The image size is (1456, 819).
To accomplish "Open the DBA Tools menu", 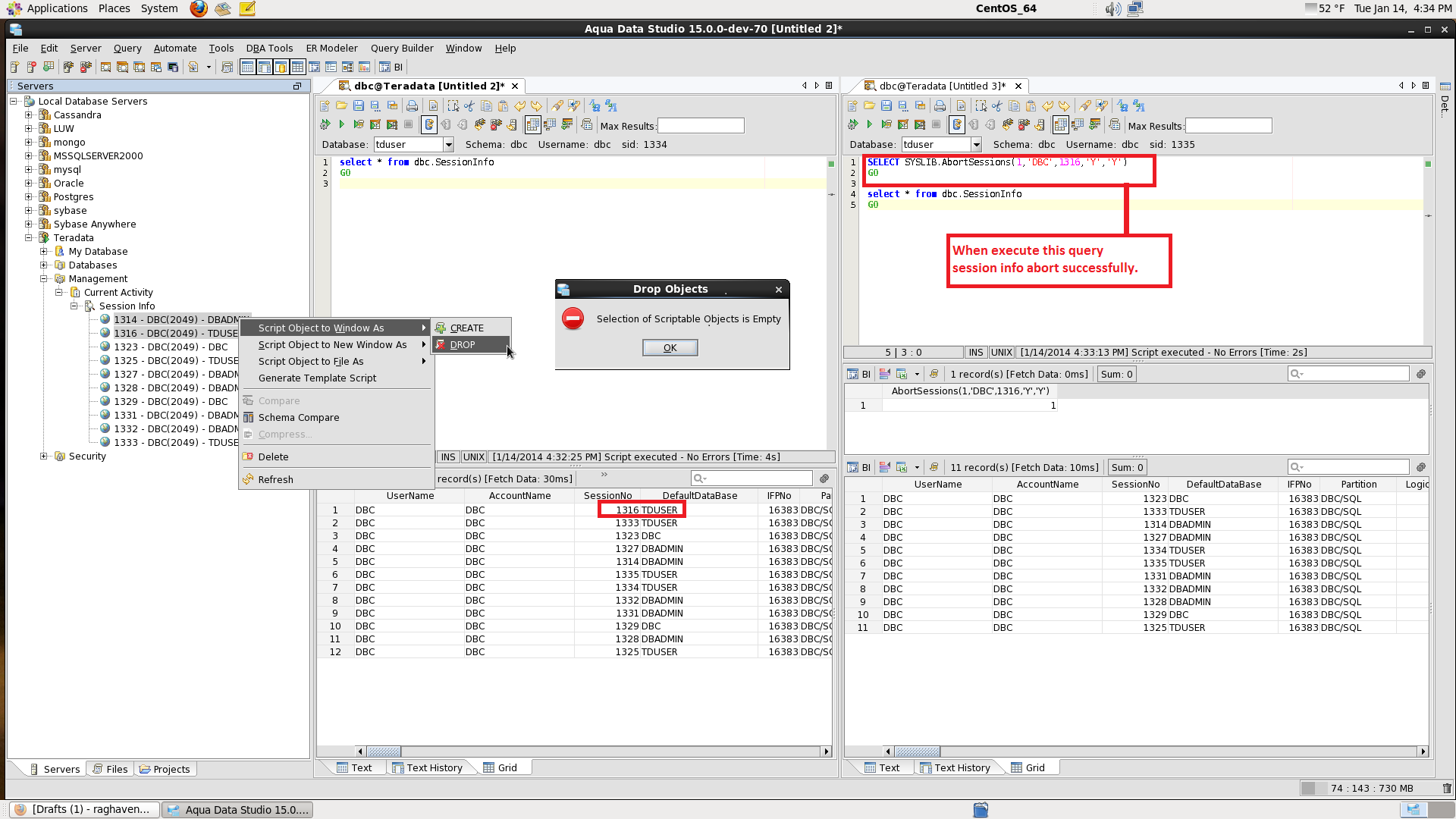I will coord(269,49).
